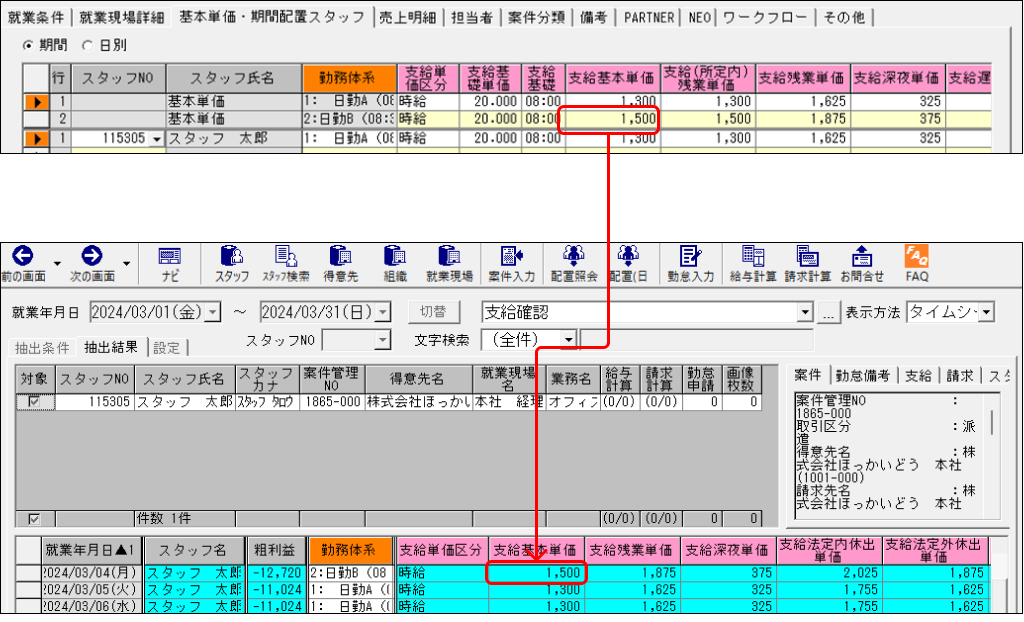This screenshot has width=1024, height=622.
Task: Switch to 就業条件 tab
Action: (36, 18)
